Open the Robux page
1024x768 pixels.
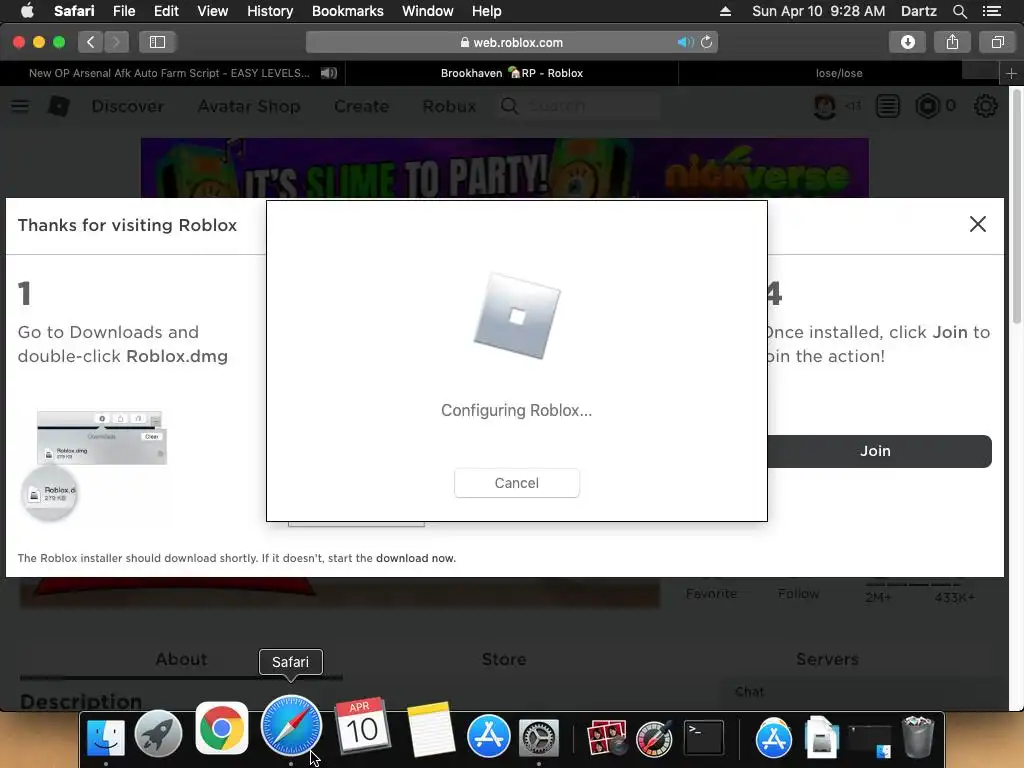pos(449,106)
